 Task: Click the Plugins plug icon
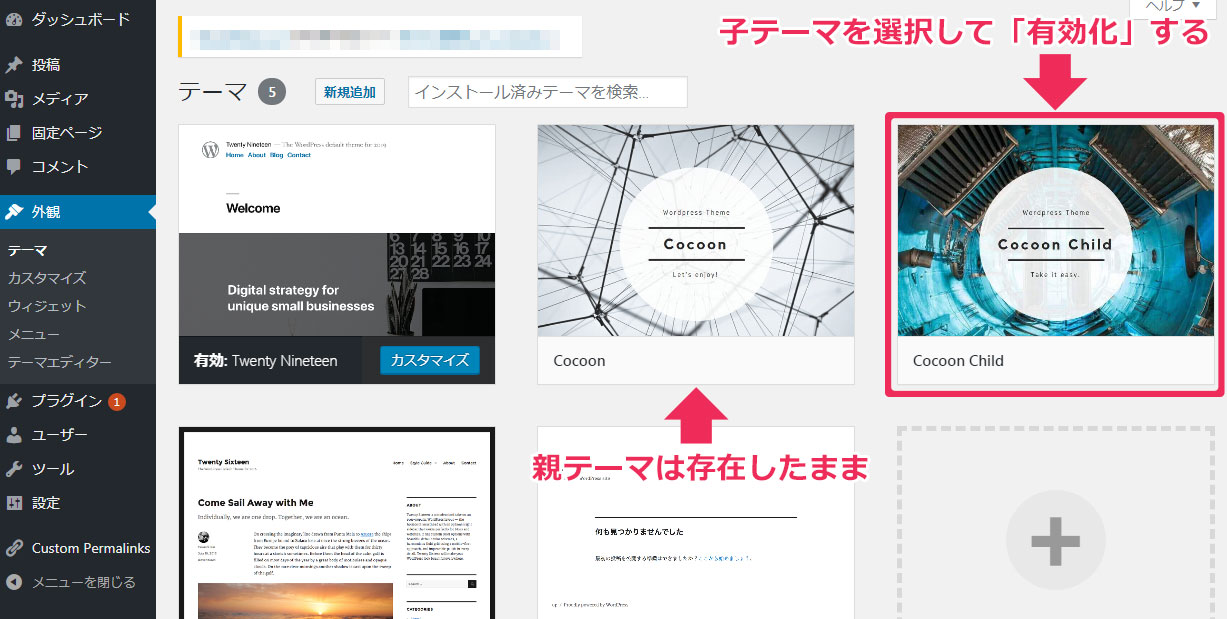(14, 401)
